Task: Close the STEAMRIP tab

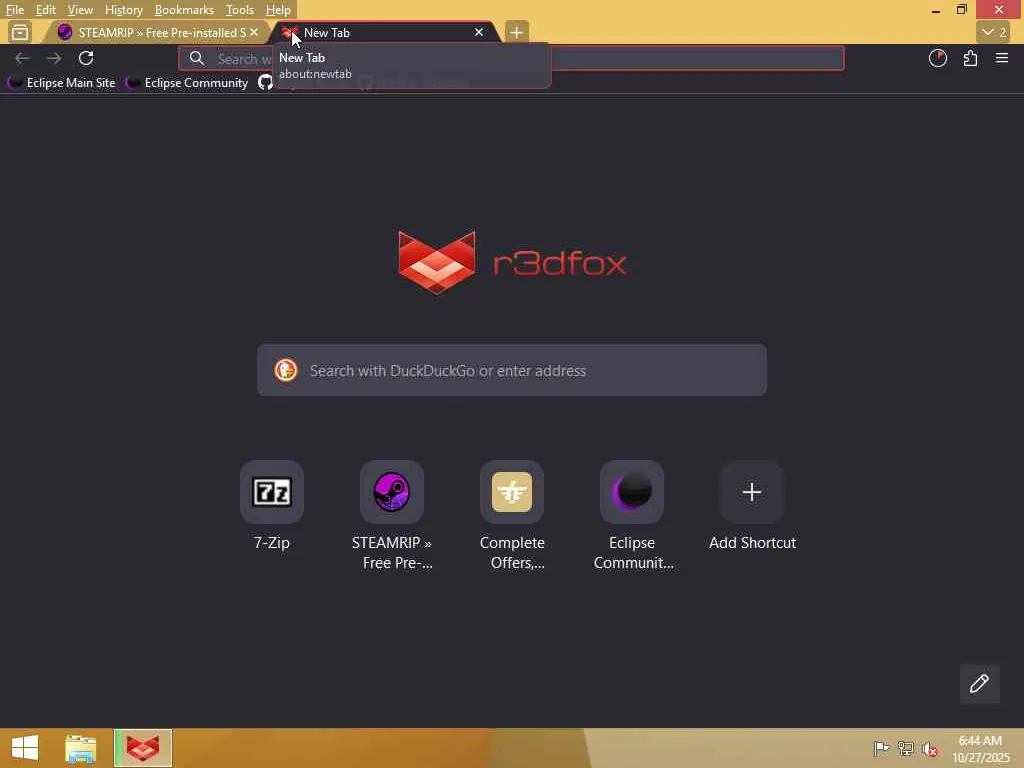Action: pyautogui.click(x=254, y=32)
